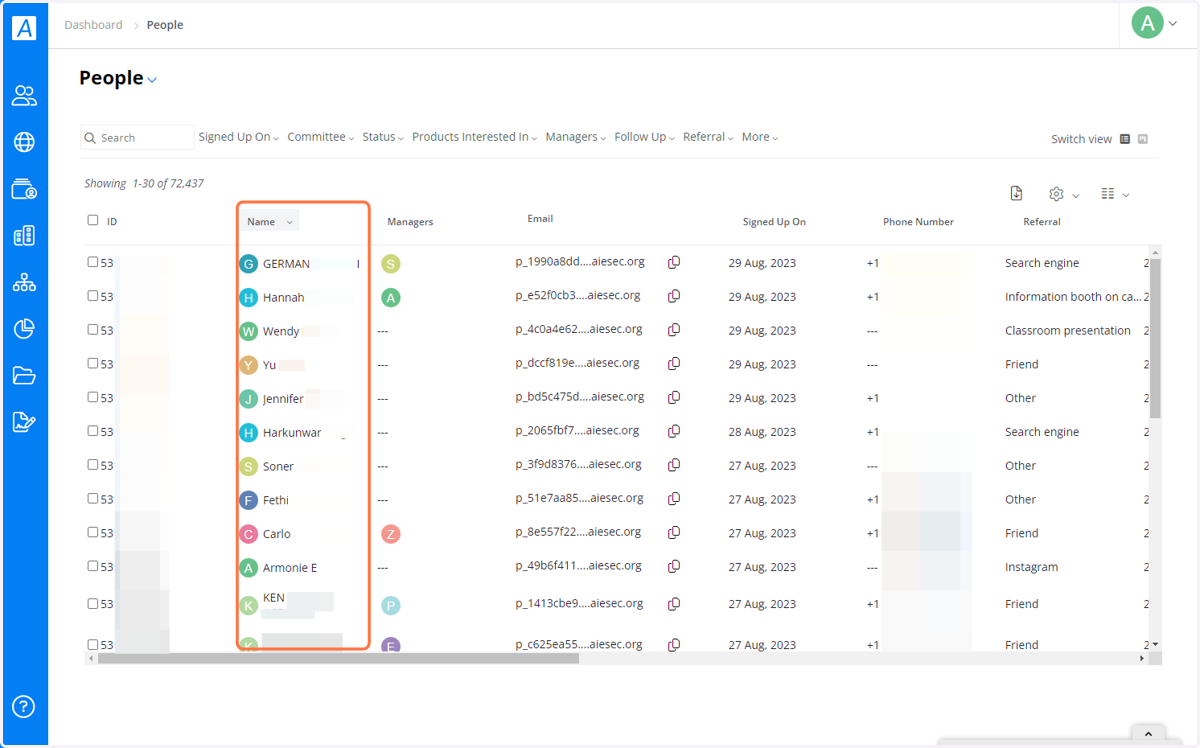The width and height of the screenshot is (1200, 748).
Task: Open the help question mark icon
Action: pyautogui.click(x=24, y=706)
